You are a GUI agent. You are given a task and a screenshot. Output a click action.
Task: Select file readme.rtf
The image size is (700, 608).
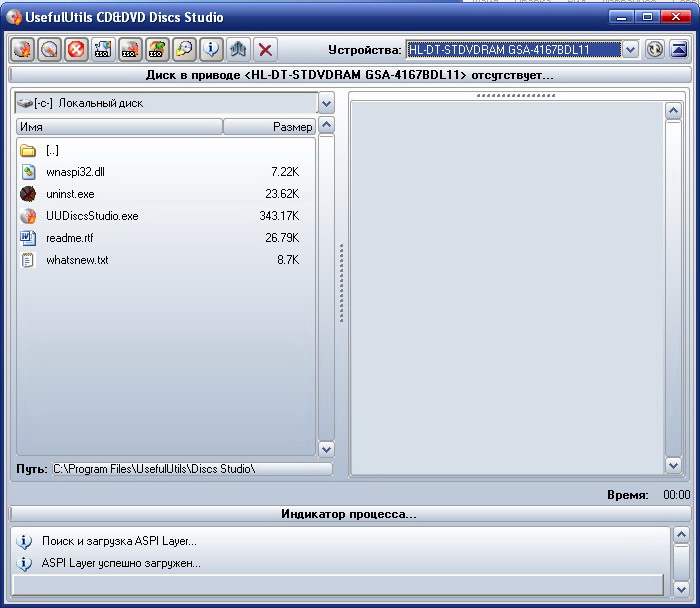point(166,238)
